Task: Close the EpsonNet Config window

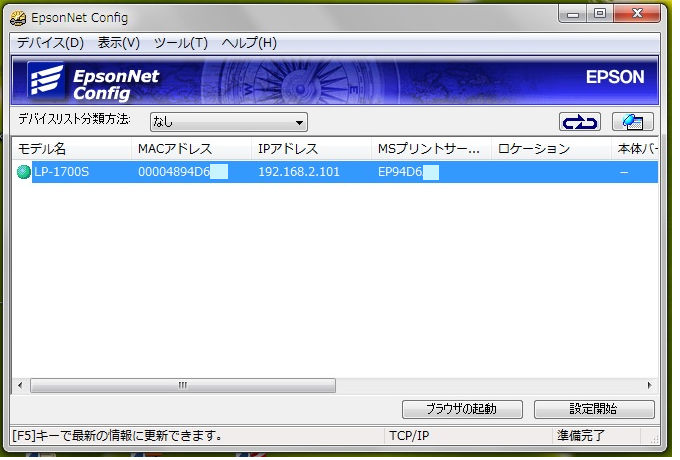Action: click(x=637, y=14)
